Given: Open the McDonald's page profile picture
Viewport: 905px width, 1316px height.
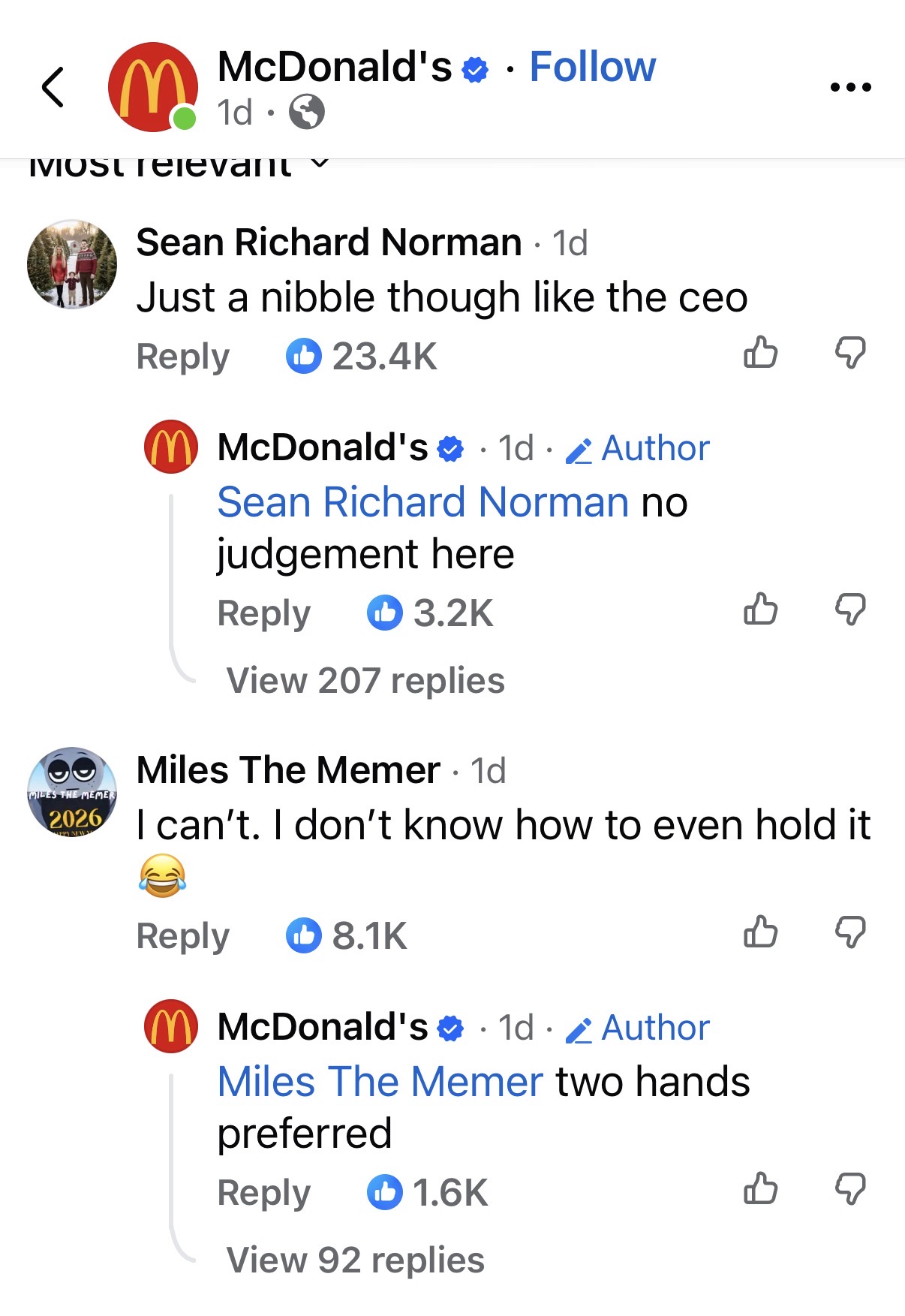Looking at the screenshot, I should [x=151, y=84].
